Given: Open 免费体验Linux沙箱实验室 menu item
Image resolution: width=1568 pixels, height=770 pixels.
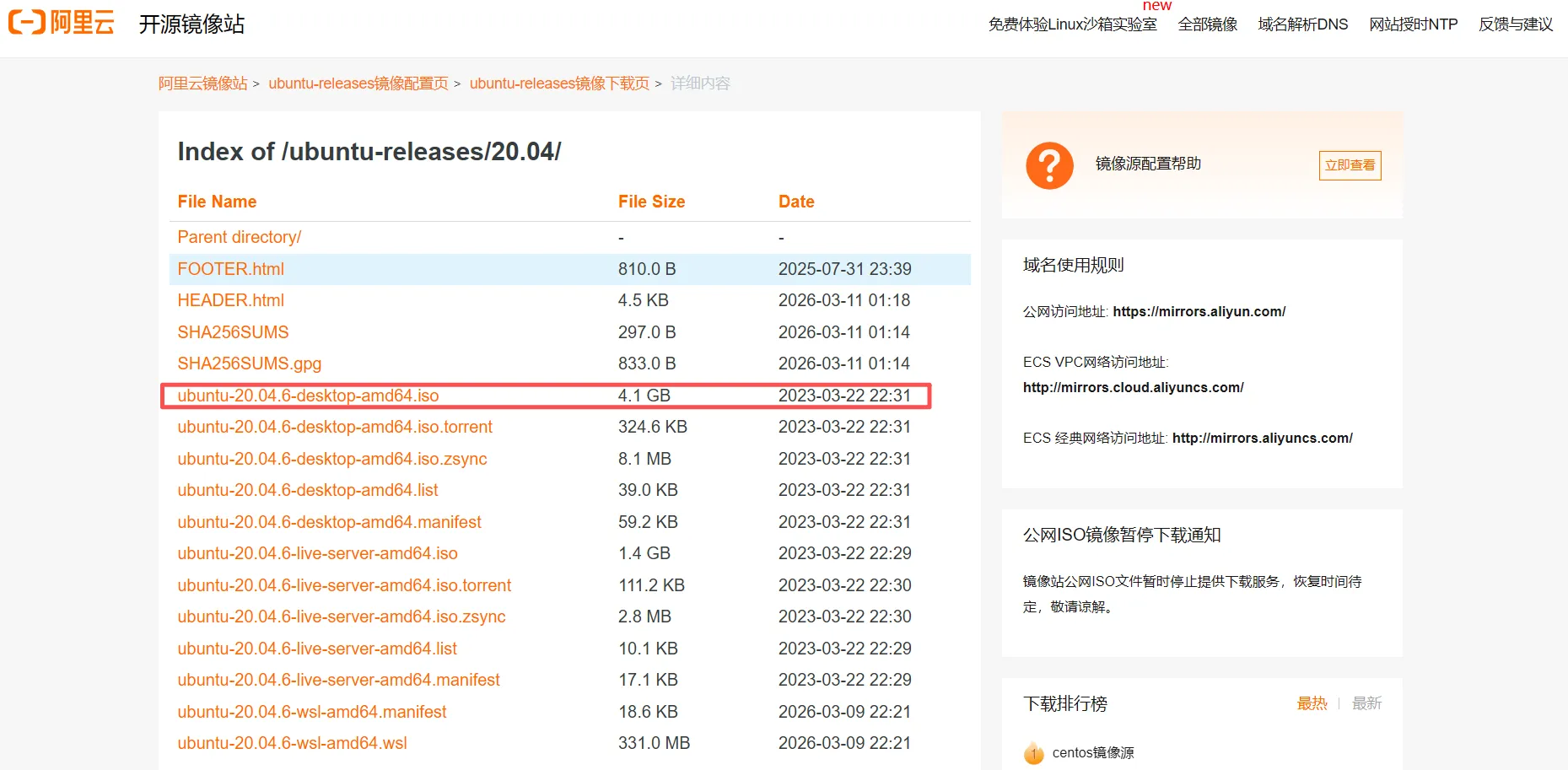Looking at the screenshot, I should coord(1072,24).
